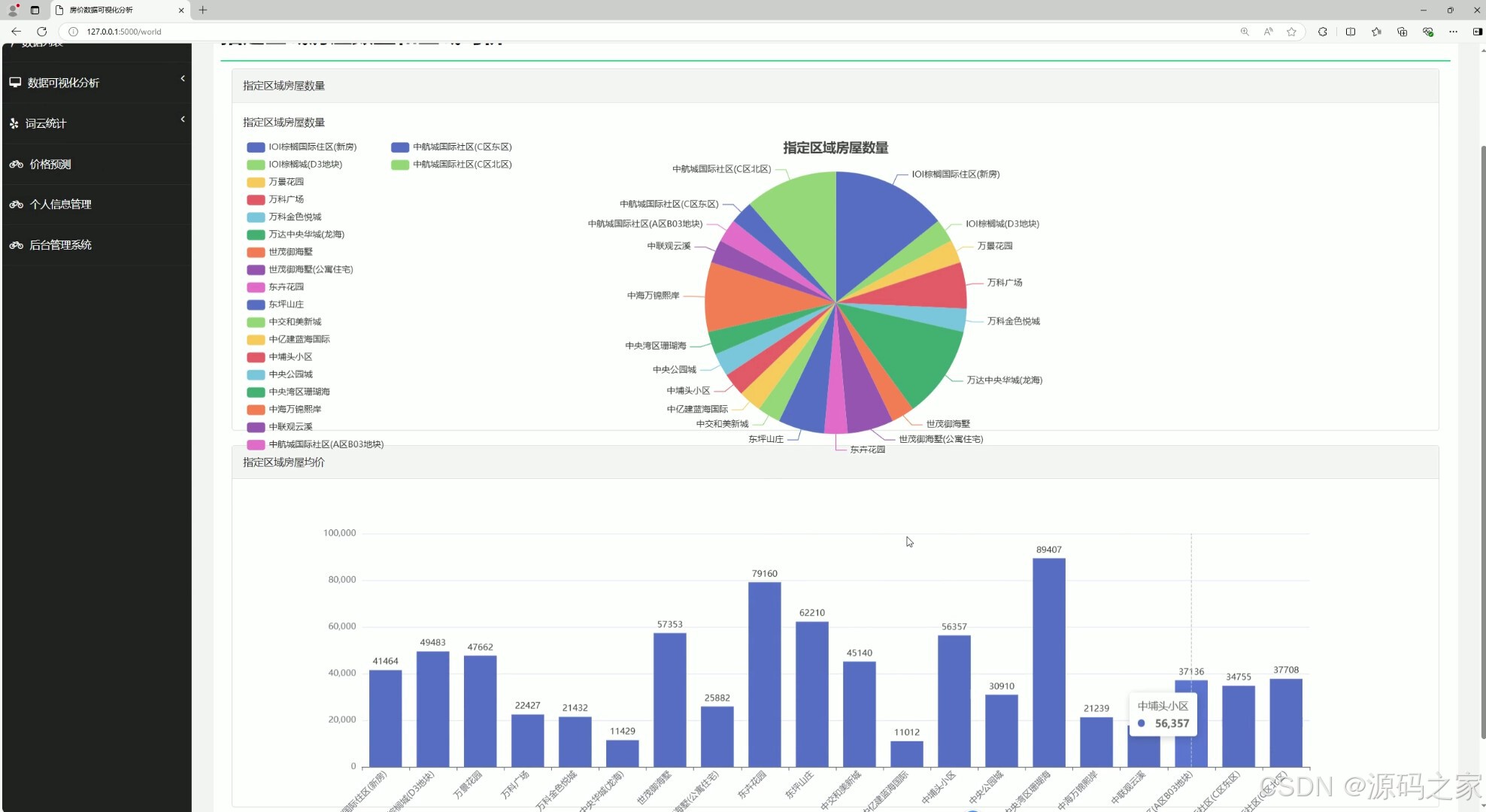The width and height of the screenshot is (1486, 812).
Task: Click the back navigation arrow
Action: (x=16, y=32)
